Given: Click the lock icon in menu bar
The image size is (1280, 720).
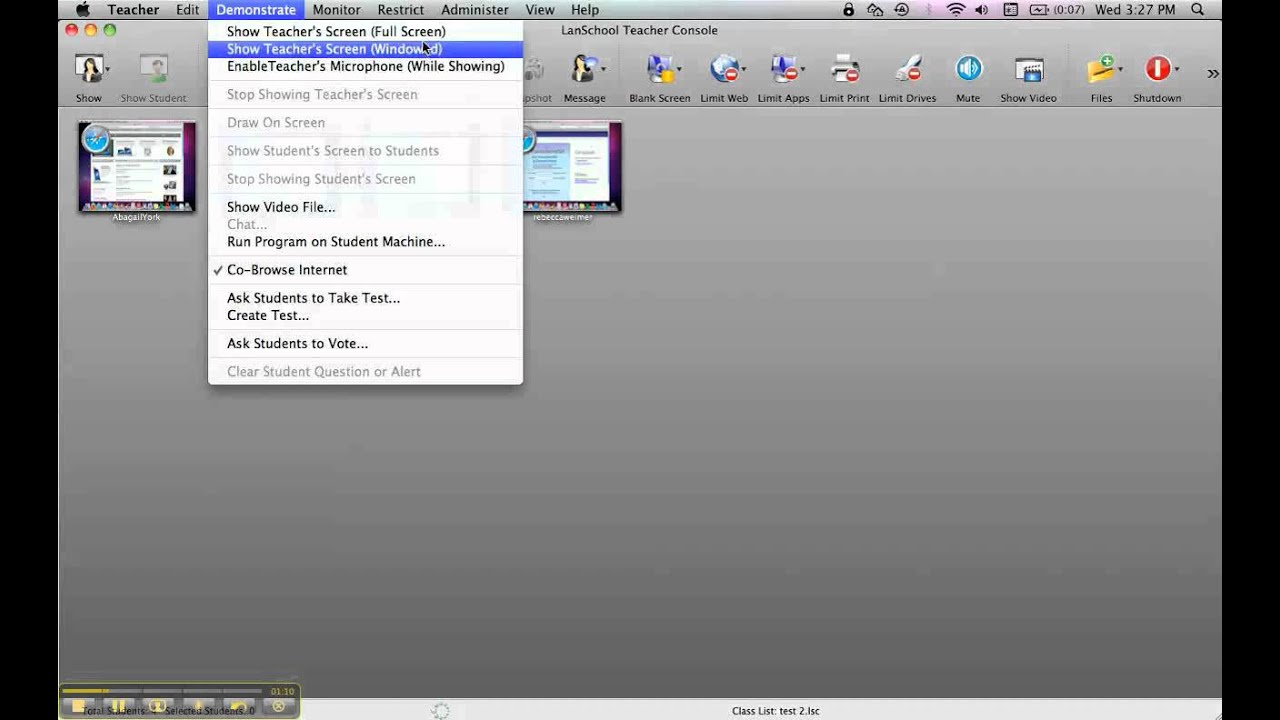Looking at the screenshot, I should point(849,9).
